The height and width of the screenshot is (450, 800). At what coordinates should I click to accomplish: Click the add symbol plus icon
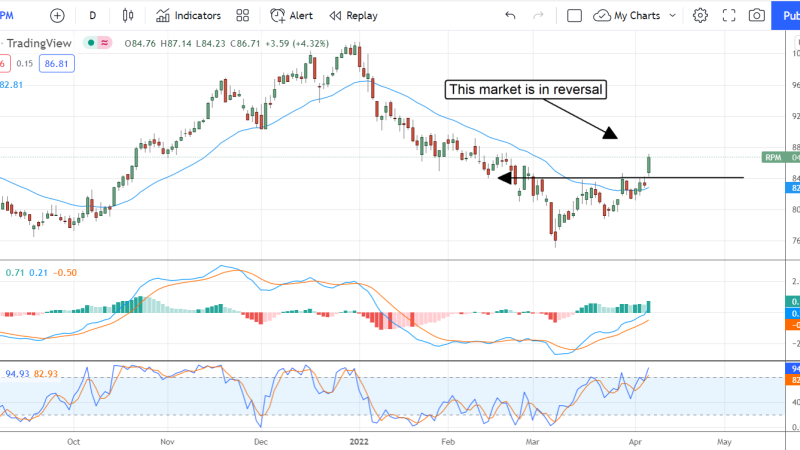(56, 16)
